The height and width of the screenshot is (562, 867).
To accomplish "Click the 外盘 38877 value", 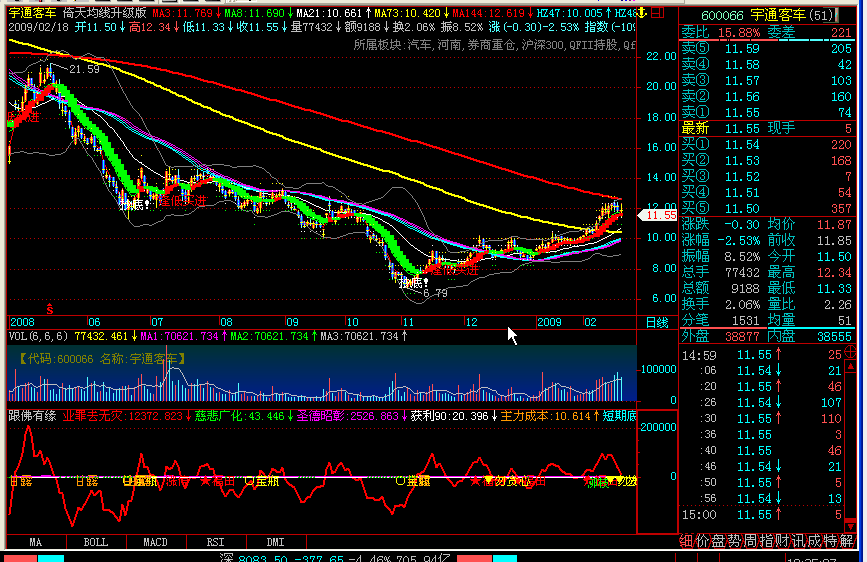I will [741, 336].
